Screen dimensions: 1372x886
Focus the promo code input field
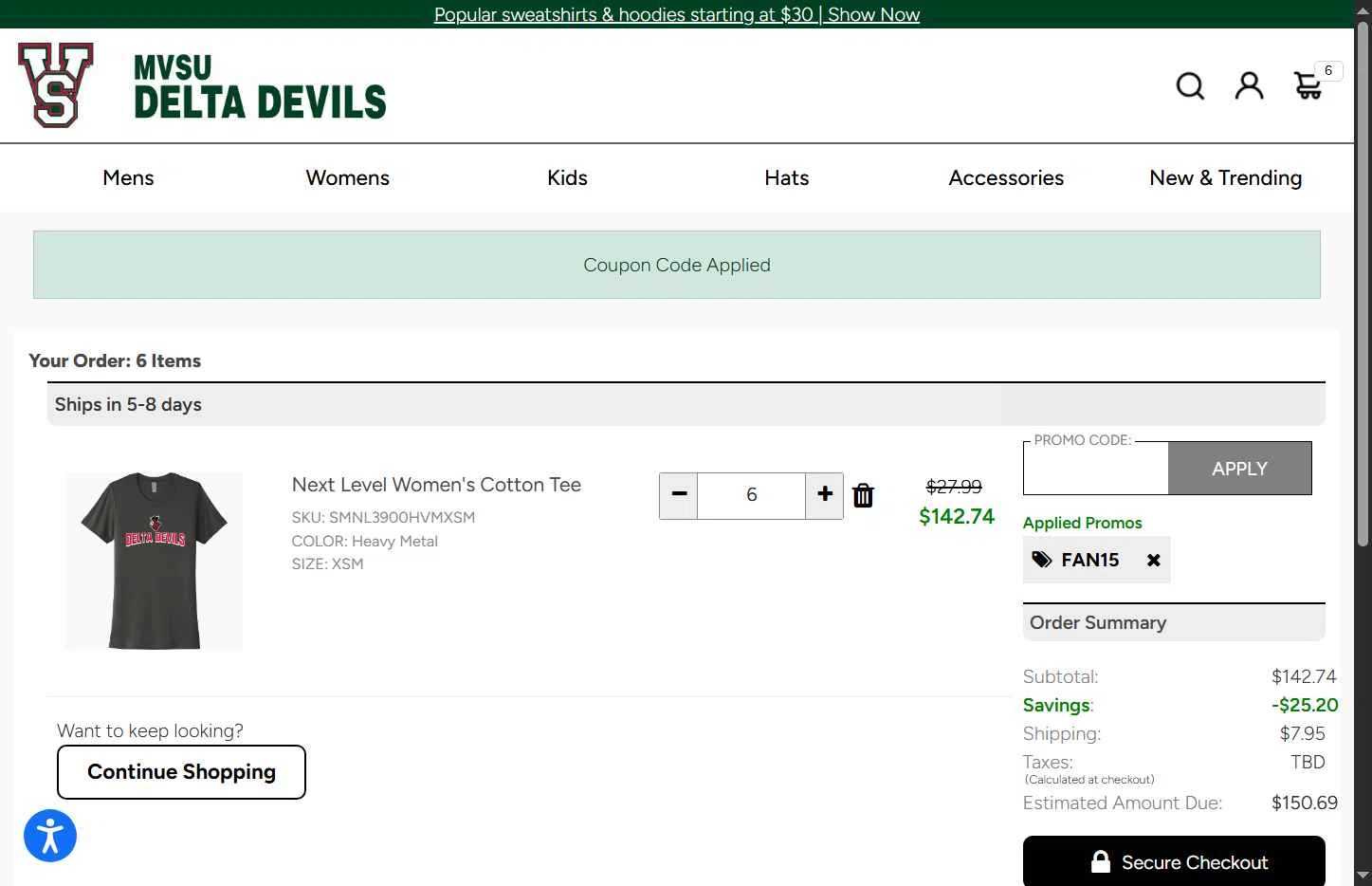(x=1096, y=471)
